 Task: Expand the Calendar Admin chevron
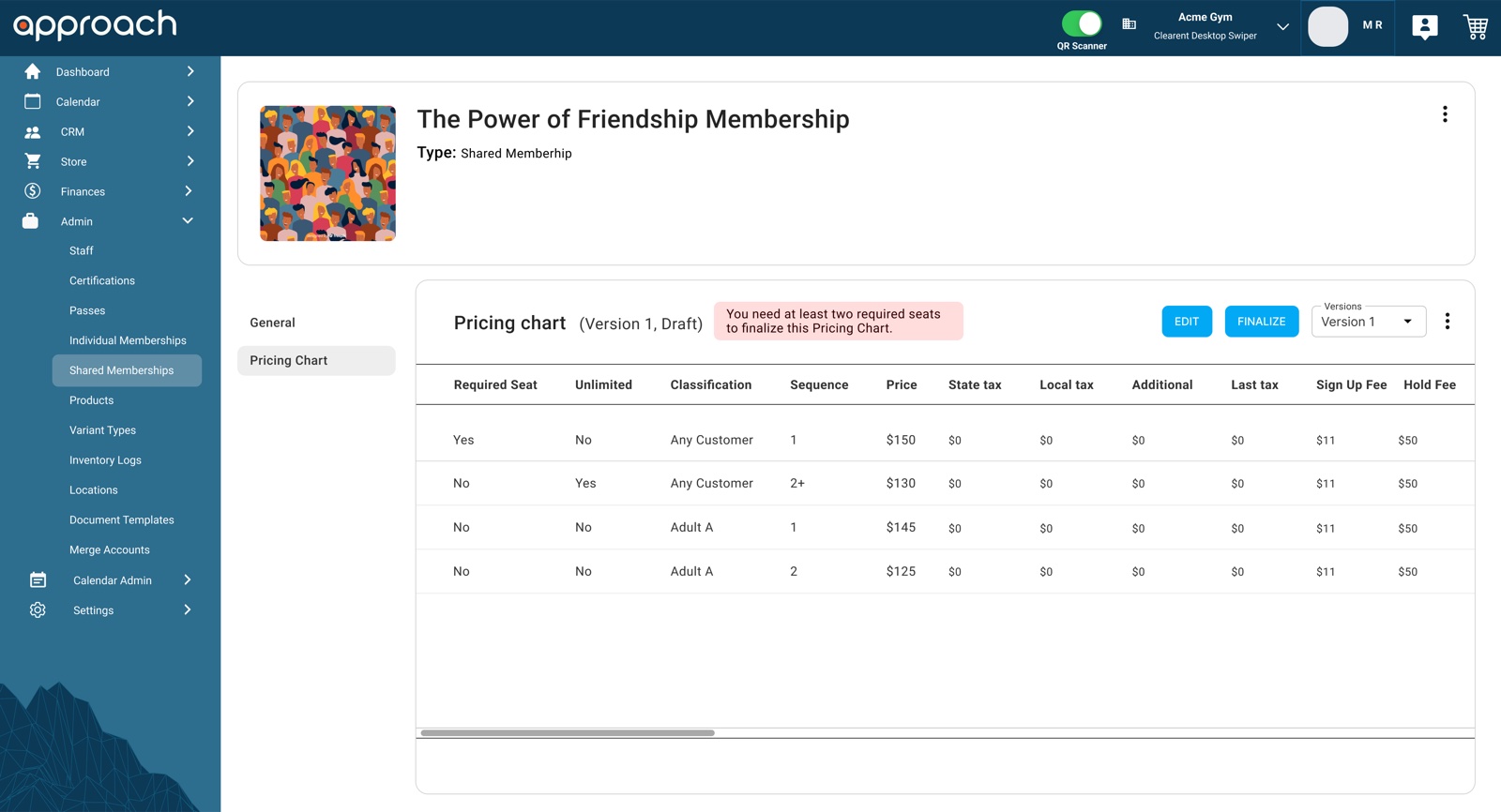pos(188,580)
